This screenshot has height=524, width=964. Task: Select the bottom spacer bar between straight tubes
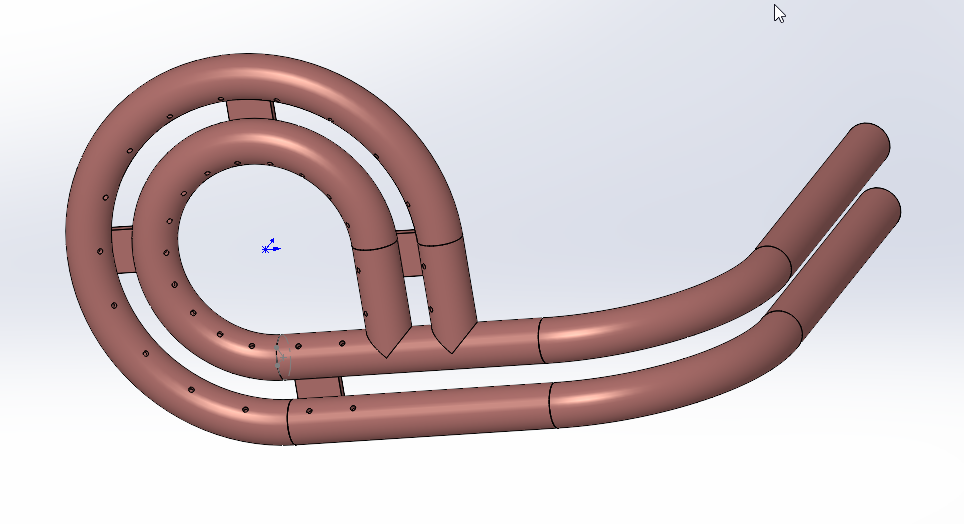tap(319, 388)
